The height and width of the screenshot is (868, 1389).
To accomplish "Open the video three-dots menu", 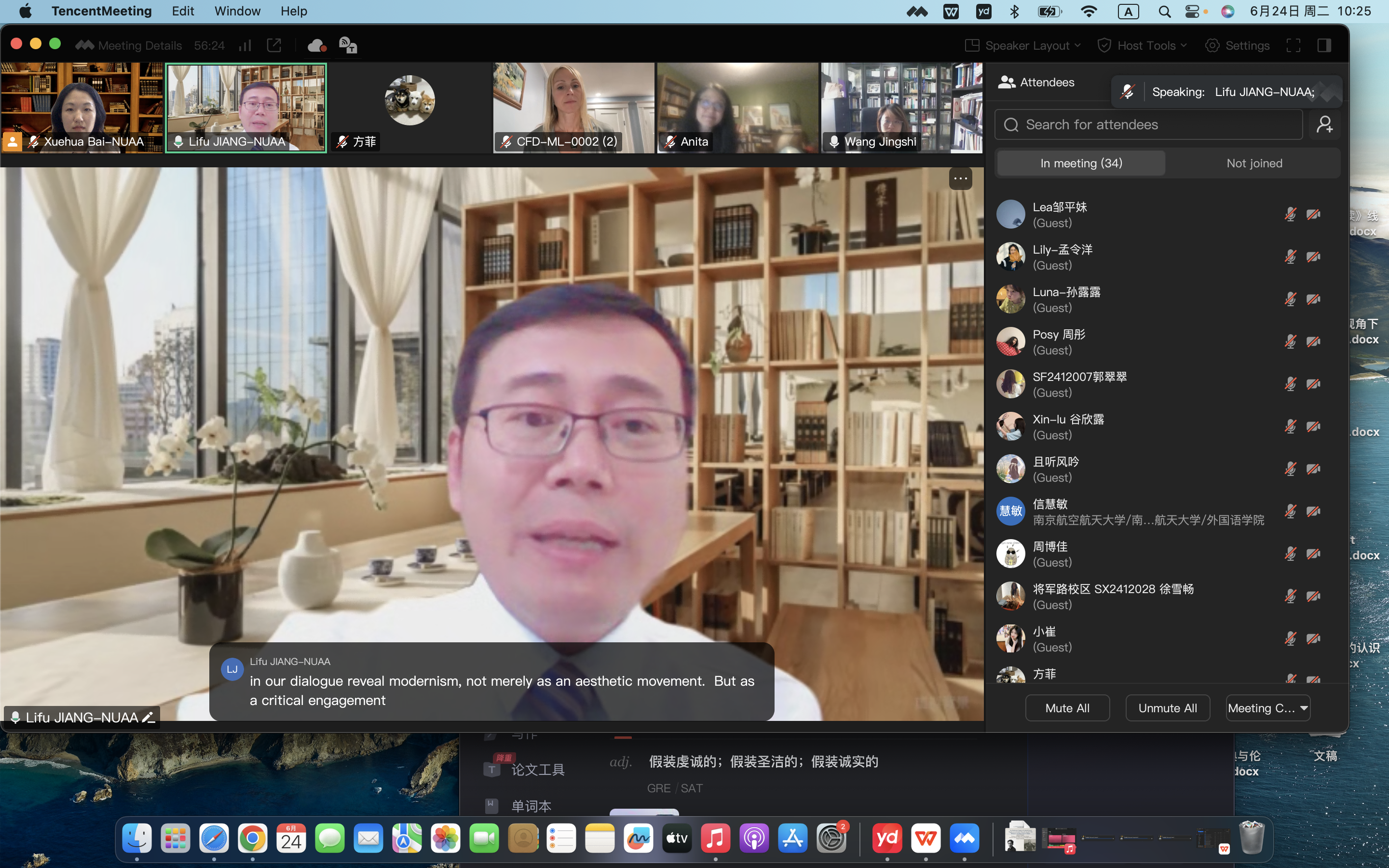I will tap(960, 178).
